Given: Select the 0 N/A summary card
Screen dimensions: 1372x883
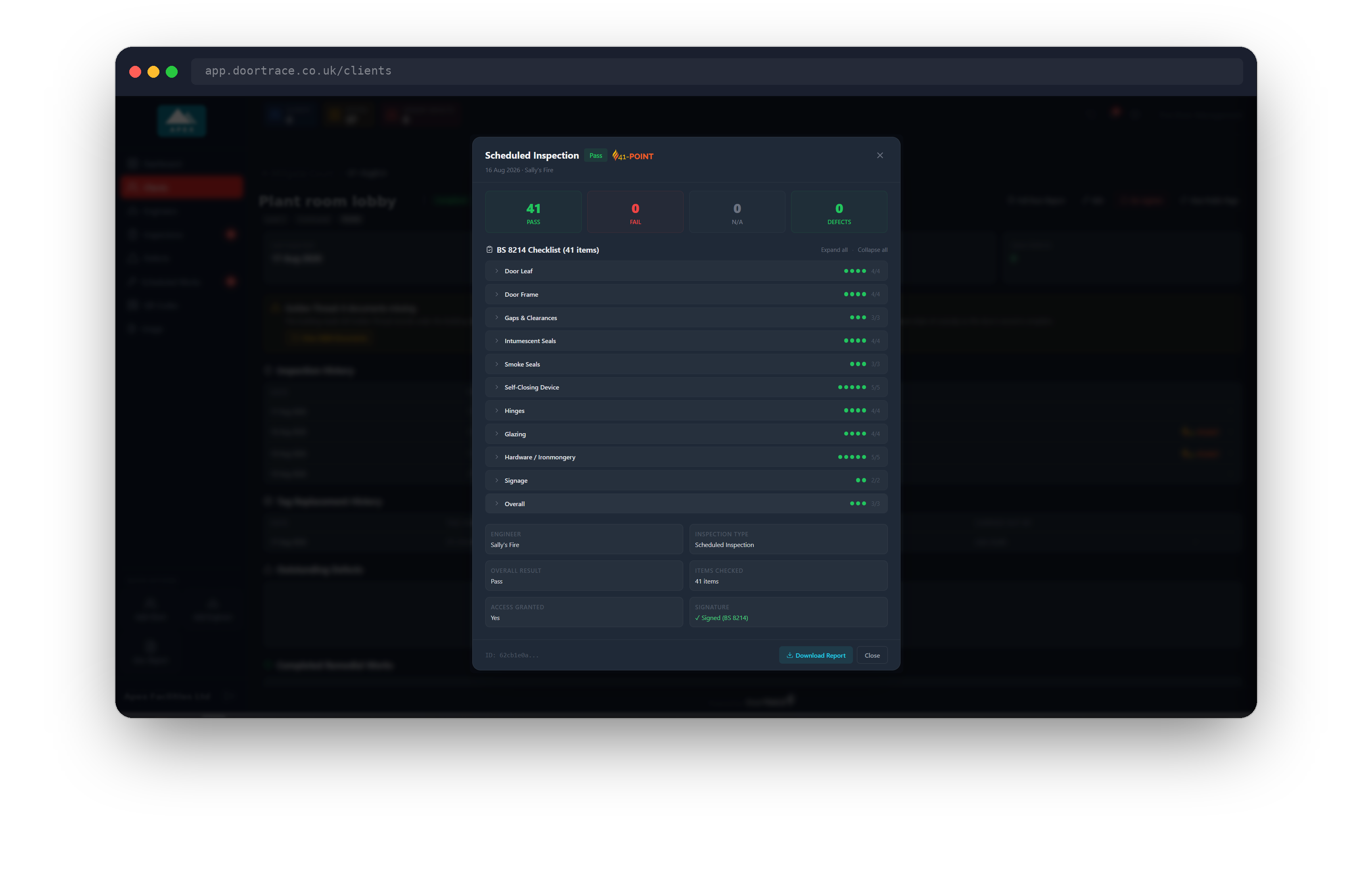Looking at the screenshot, I should (737, 212).
